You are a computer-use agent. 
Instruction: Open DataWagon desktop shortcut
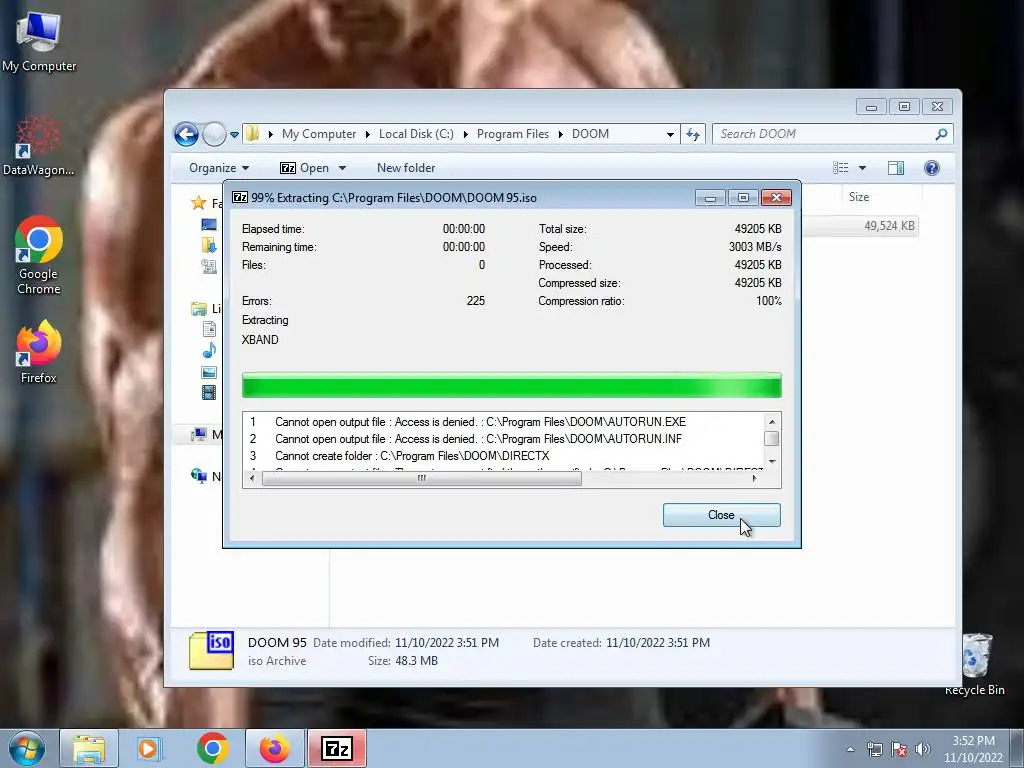point(39,145)
